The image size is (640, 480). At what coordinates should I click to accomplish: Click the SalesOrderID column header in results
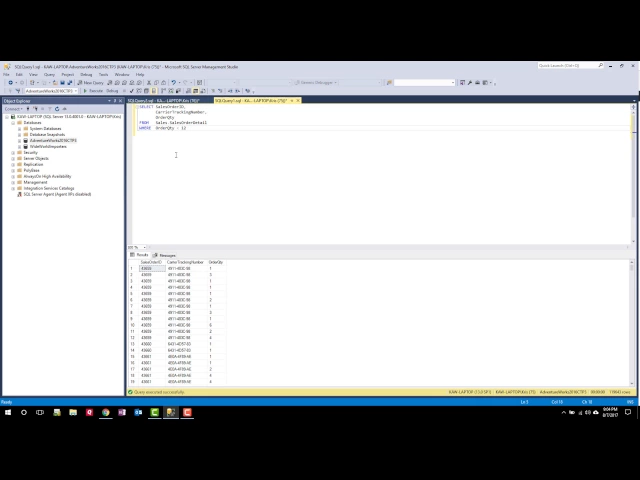click(151, 262)
